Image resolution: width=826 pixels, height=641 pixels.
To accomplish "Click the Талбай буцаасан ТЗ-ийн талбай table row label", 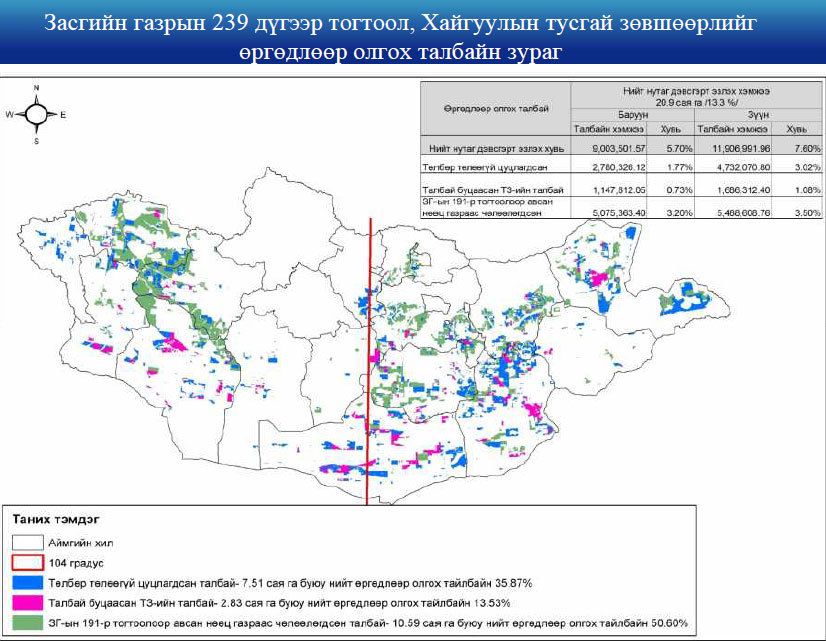I will (x=491, y=188).
